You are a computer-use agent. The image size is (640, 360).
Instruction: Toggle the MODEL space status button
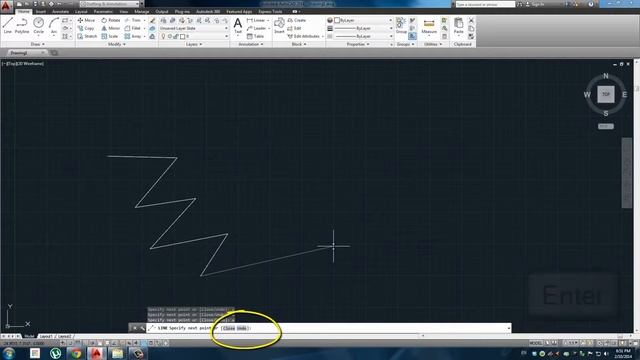pyautogui.click(x=536, y=343)
